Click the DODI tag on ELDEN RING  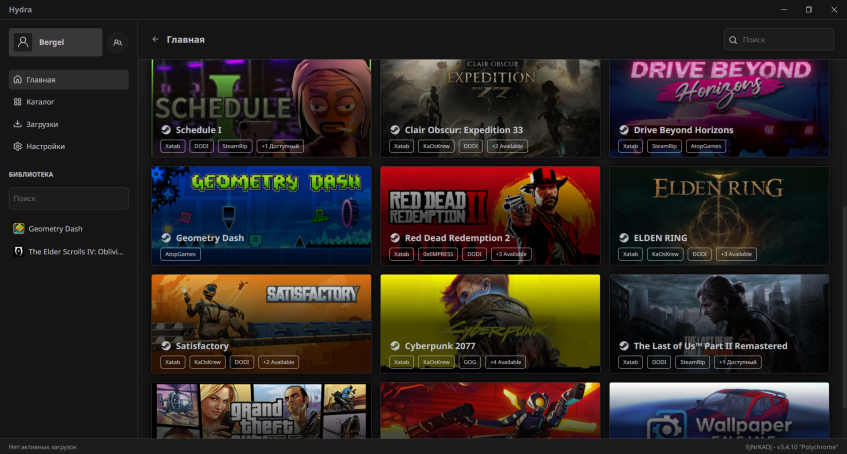(x=700, y=254)
